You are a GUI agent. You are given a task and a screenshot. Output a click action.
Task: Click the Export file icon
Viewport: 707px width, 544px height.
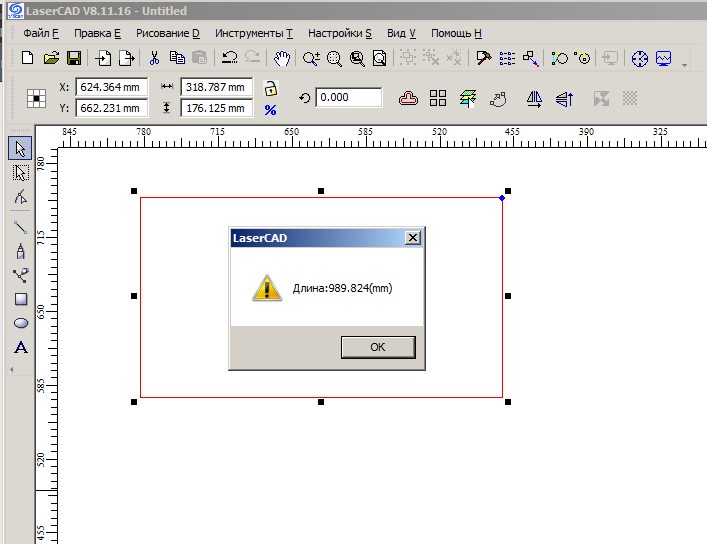coord(127,58)
